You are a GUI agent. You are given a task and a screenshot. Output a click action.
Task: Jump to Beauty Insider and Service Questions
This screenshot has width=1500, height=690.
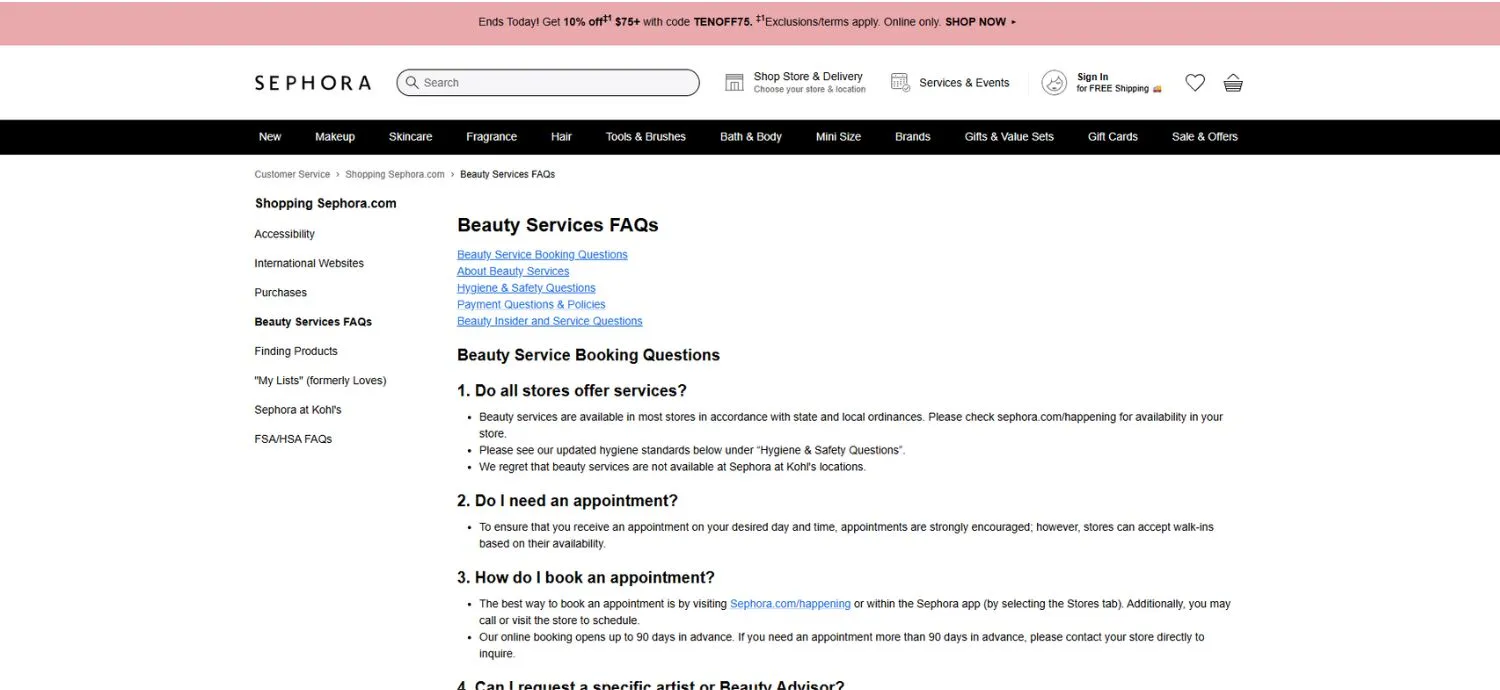(x=549, y=321)
